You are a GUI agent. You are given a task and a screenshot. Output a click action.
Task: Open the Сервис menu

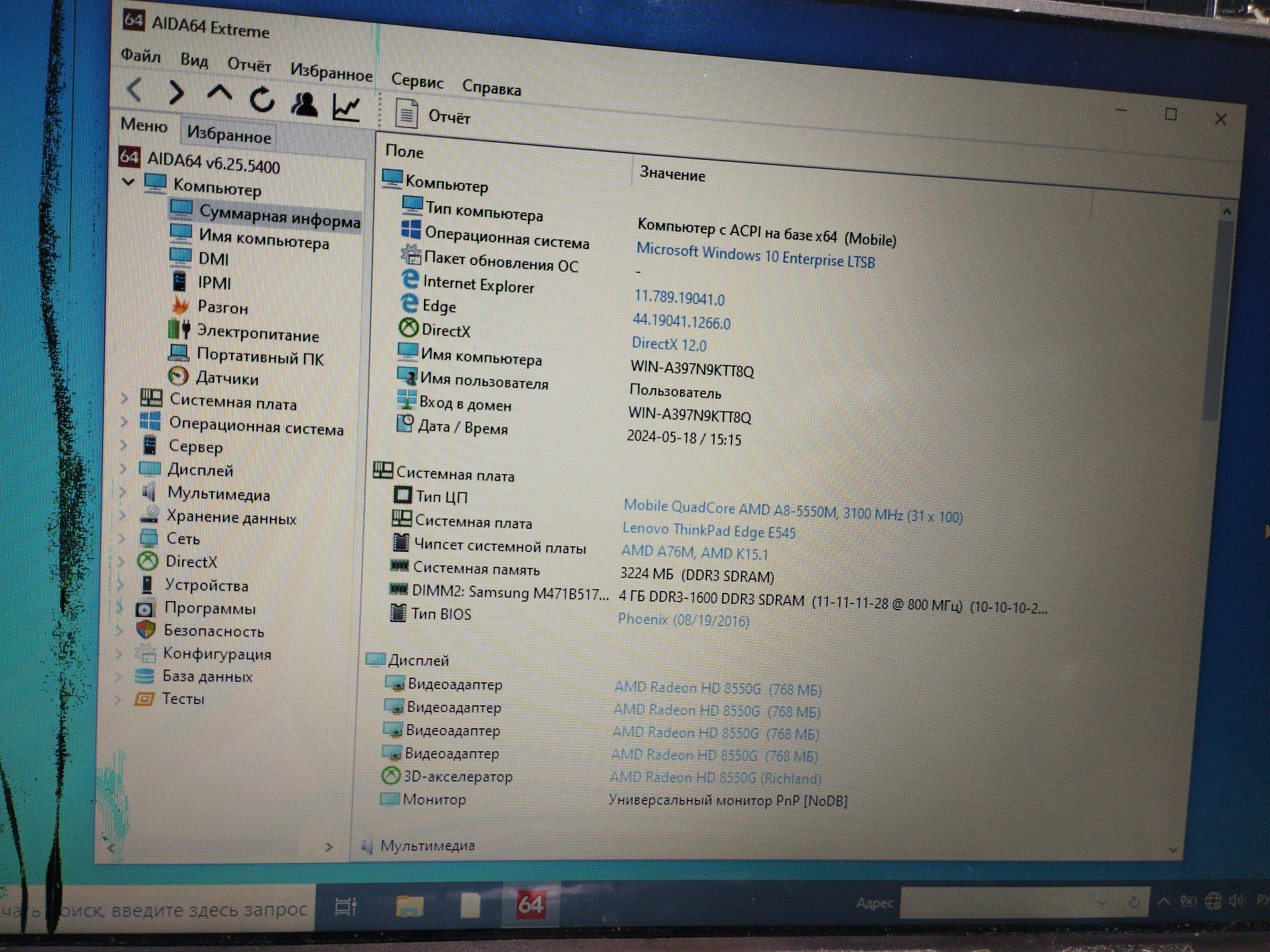(417, 81)
